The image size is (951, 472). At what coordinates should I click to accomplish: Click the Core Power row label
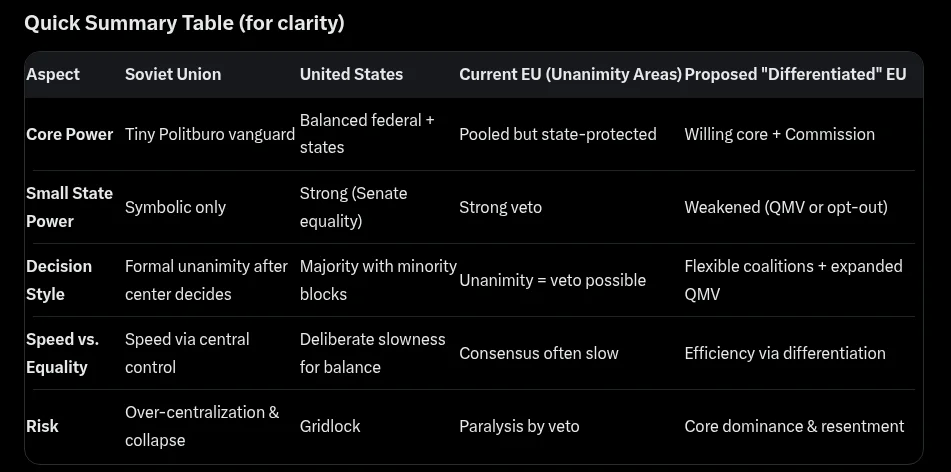pos(69,134)
